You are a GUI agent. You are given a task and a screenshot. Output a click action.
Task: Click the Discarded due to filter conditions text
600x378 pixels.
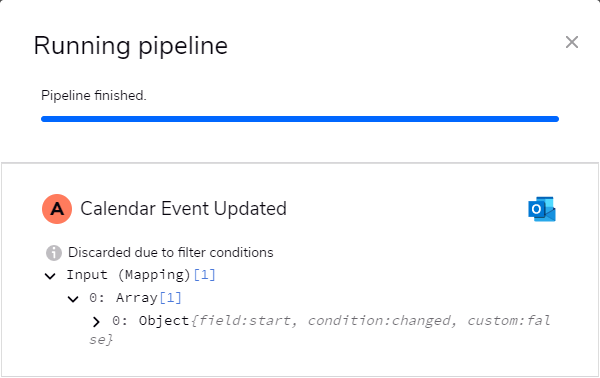coord(171,253)
